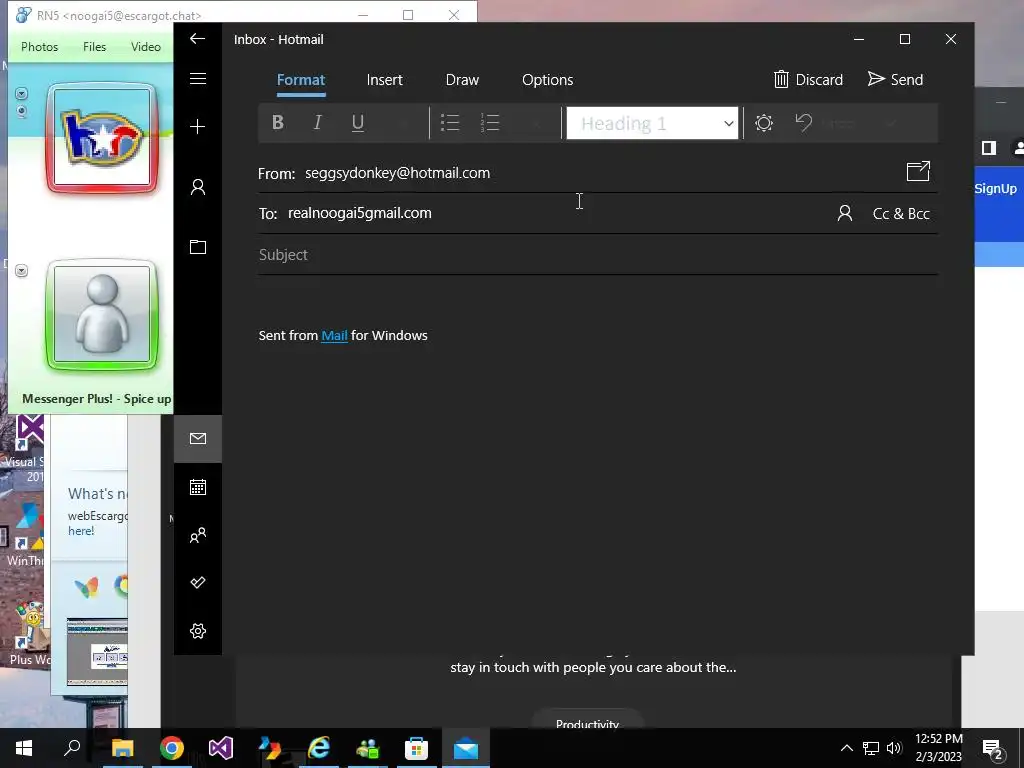Switch to the Options tab
The width and height of the screenshot is (1024, 768).
click(x=547, y=80)
